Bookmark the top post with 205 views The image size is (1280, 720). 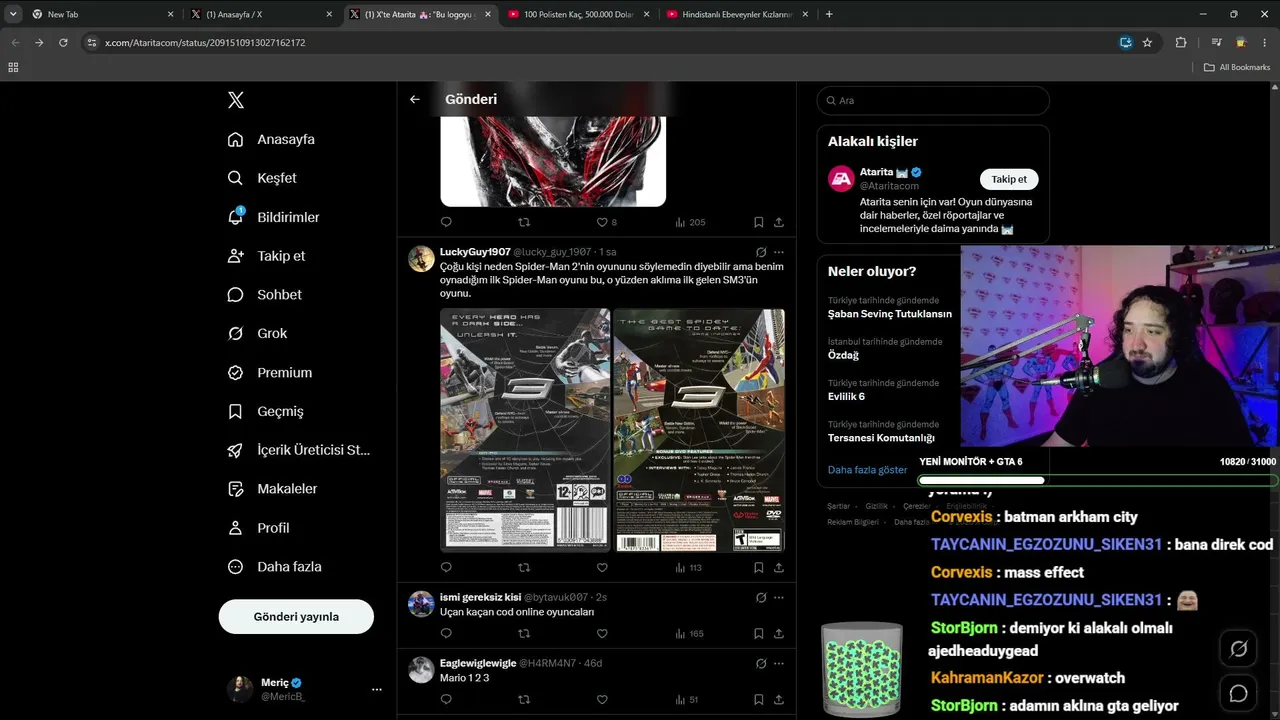click(x=758, y=222)
